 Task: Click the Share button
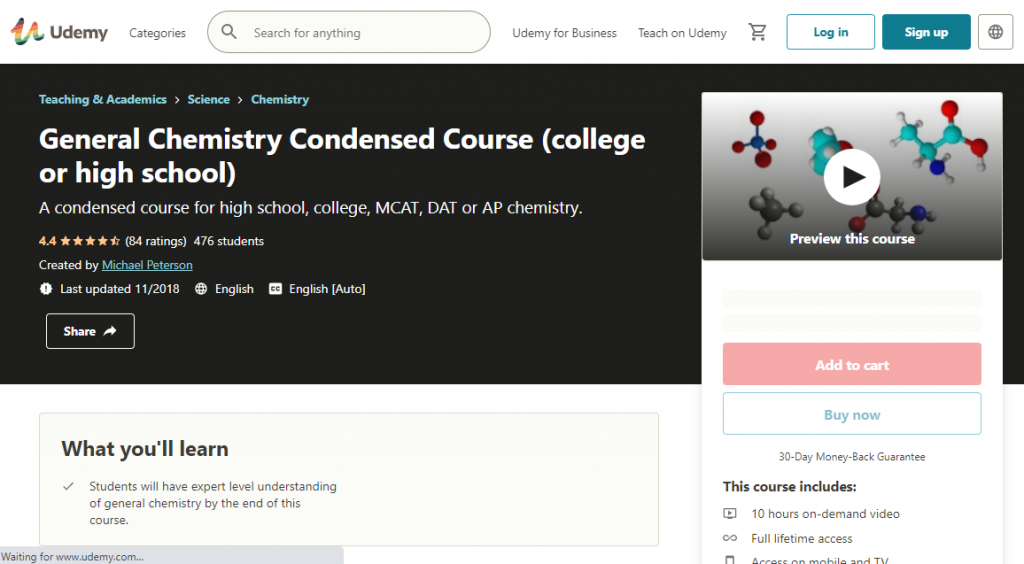coord(90,331)
